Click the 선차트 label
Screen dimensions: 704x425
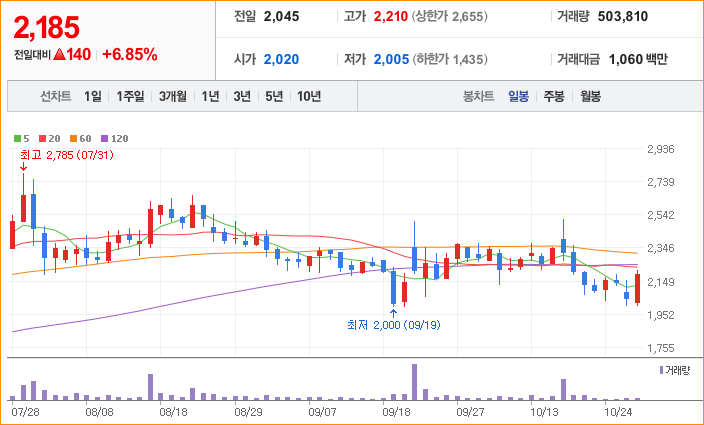tap(56, 96)
